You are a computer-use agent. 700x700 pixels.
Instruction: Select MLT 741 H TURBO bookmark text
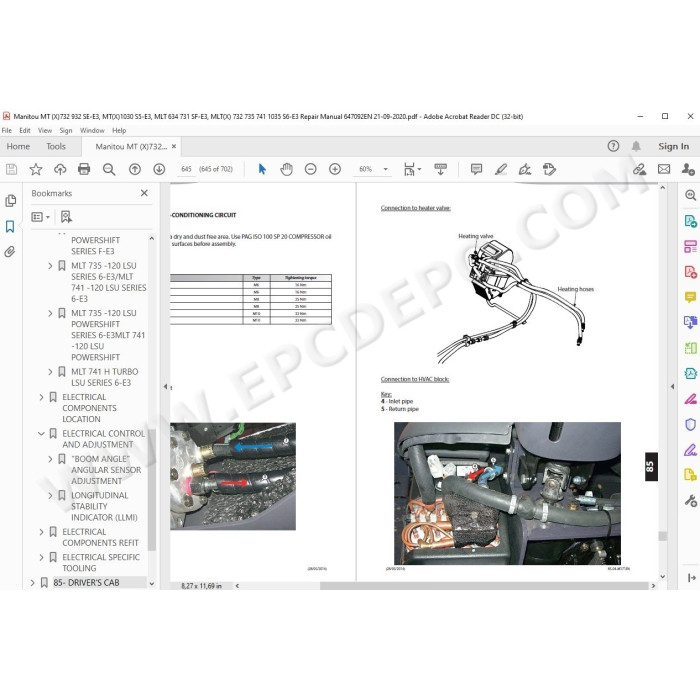pyautogui.click(x=104, y=377)
